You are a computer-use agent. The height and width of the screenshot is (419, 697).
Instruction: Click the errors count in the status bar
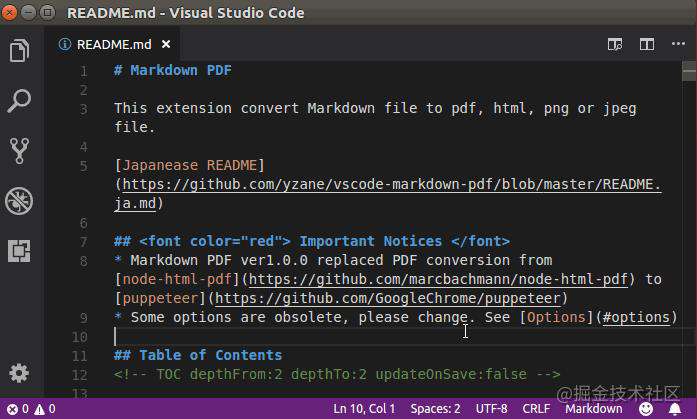click(x=17, y=409)
